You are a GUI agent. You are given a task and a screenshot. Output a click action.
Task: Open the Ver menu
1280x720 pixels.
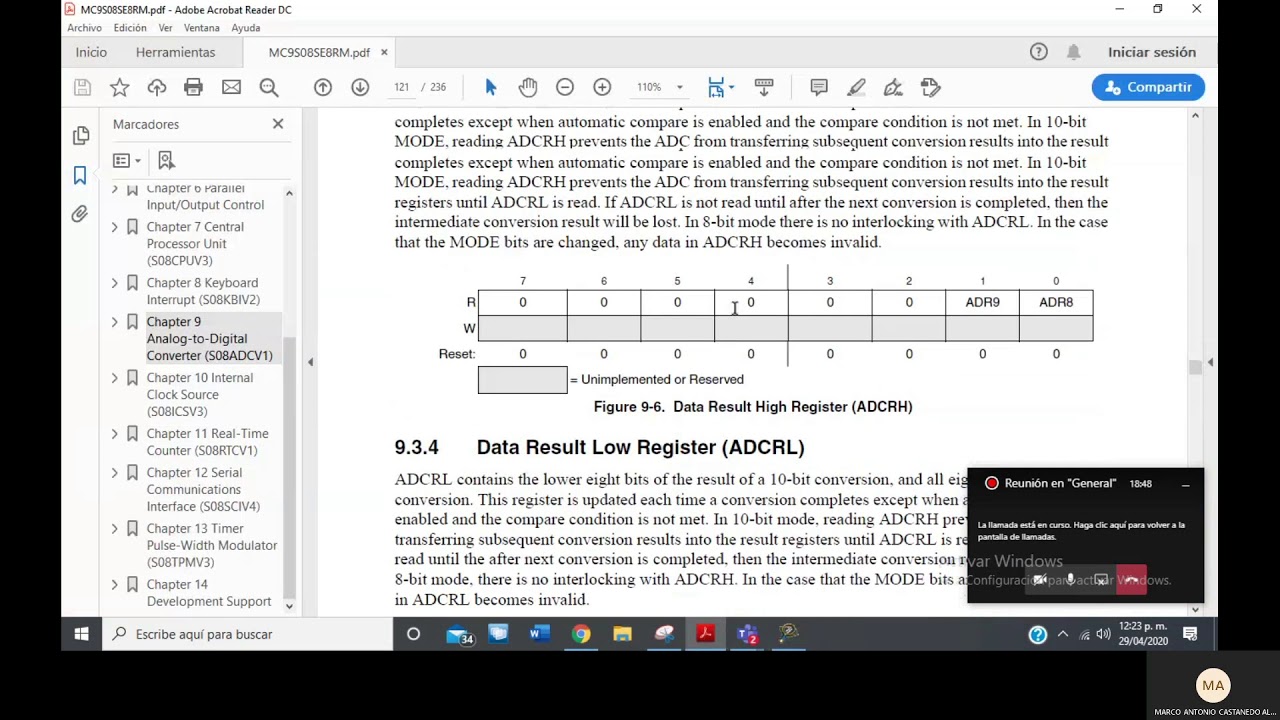(x=165, y=28)
